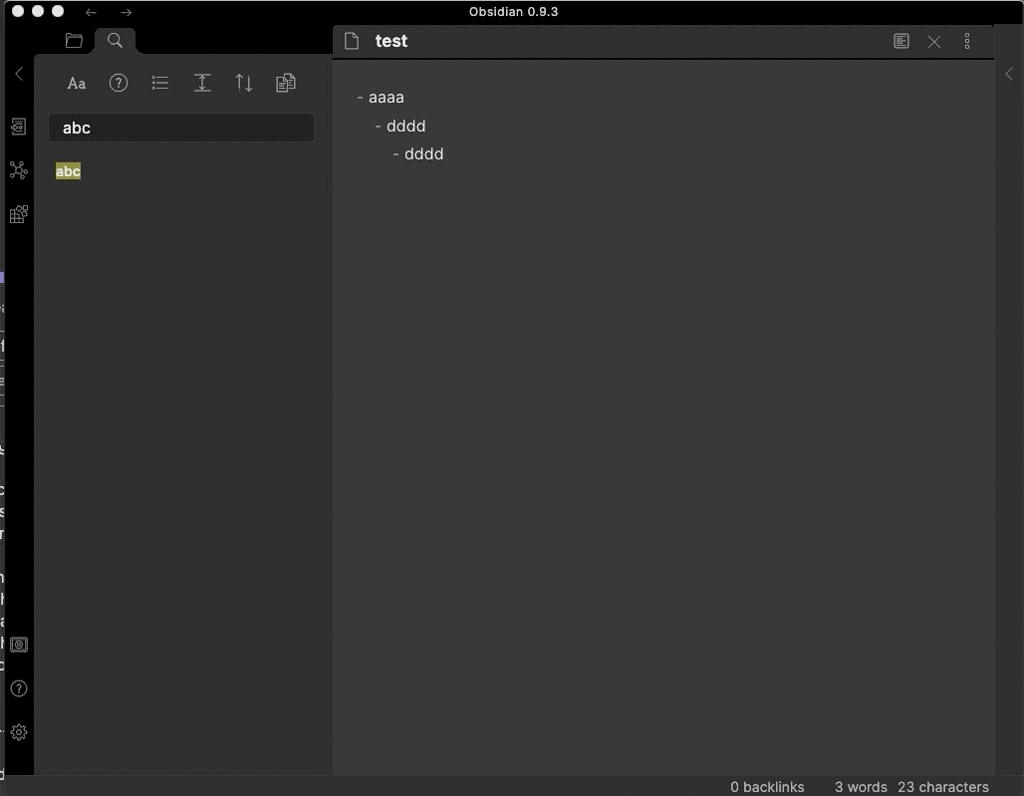Viewport: 1024px width, 796px height.
Task: Expand the highlighted abc search result
Action: 68,171
